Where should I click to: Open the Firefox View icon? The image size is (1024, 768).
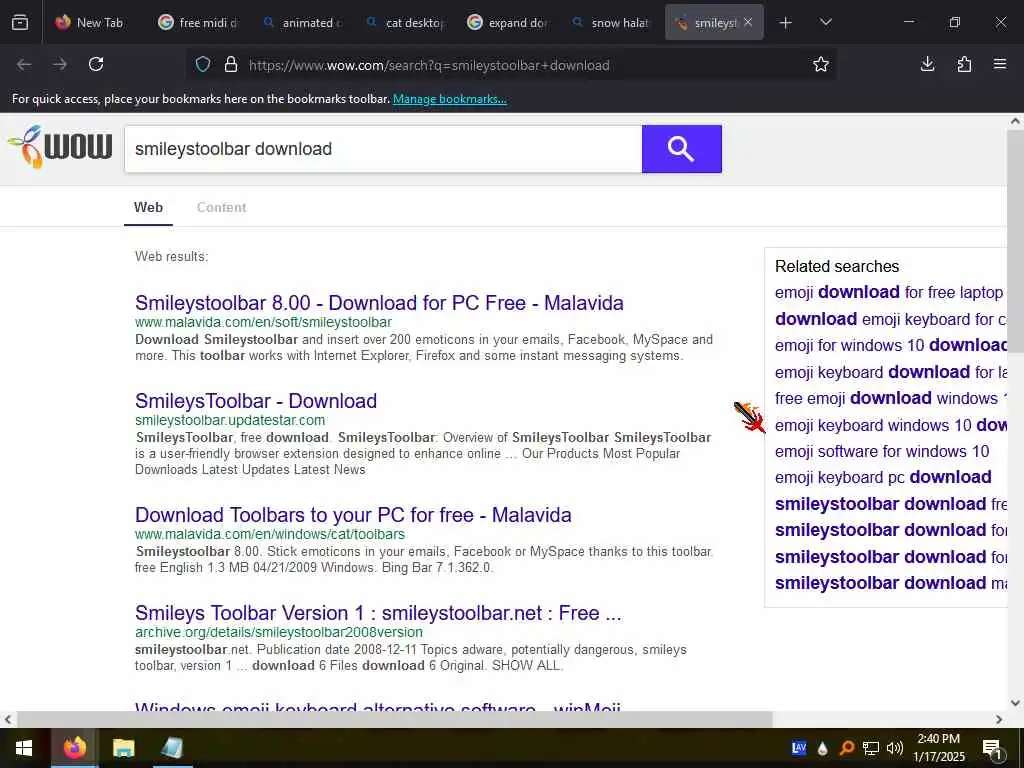coord(20,22)
